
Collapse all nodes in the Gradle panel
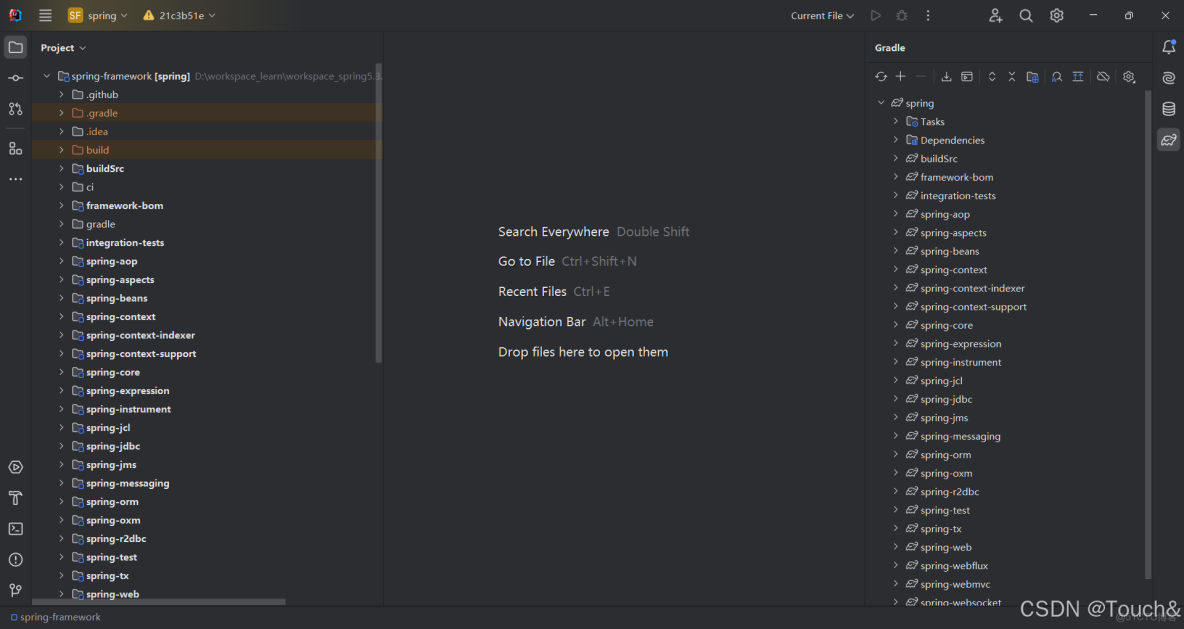(x=1012, y=76)
